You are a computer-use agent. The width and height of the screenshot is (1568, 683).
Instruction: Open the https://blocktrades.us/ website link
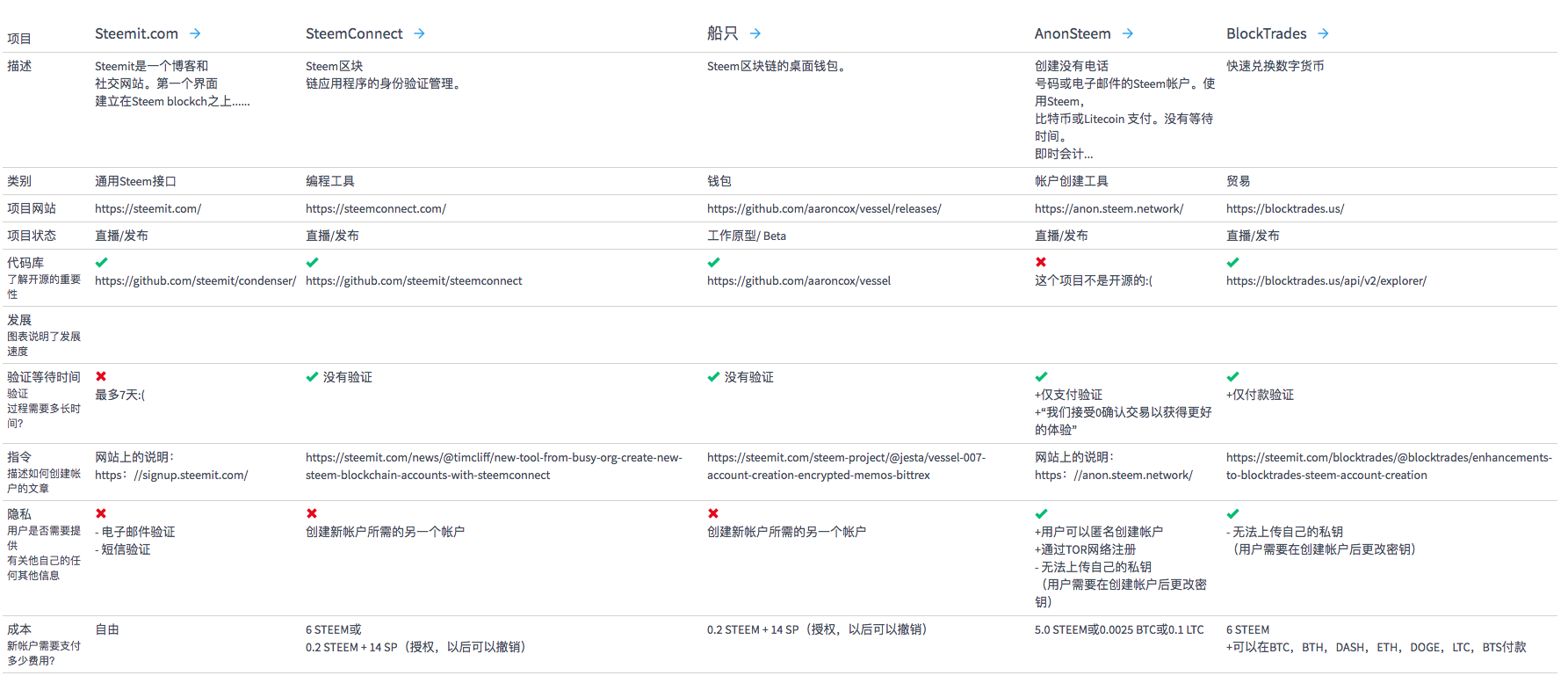click(1285, 208)
